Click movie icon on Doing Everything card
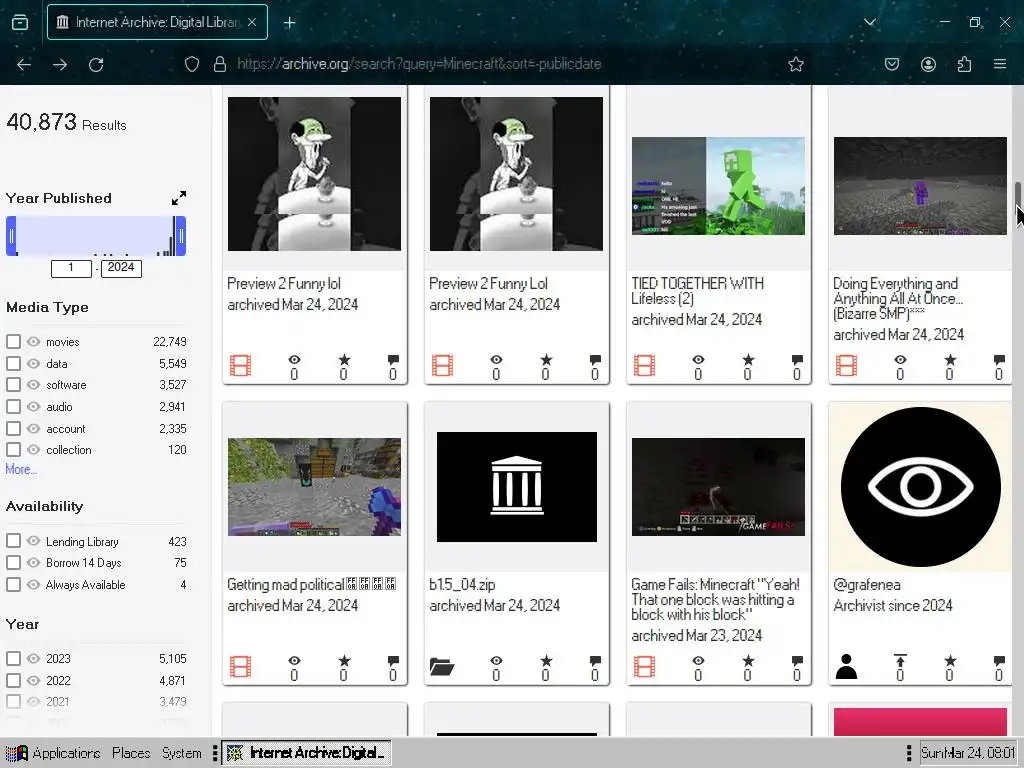 click(846, 366)
